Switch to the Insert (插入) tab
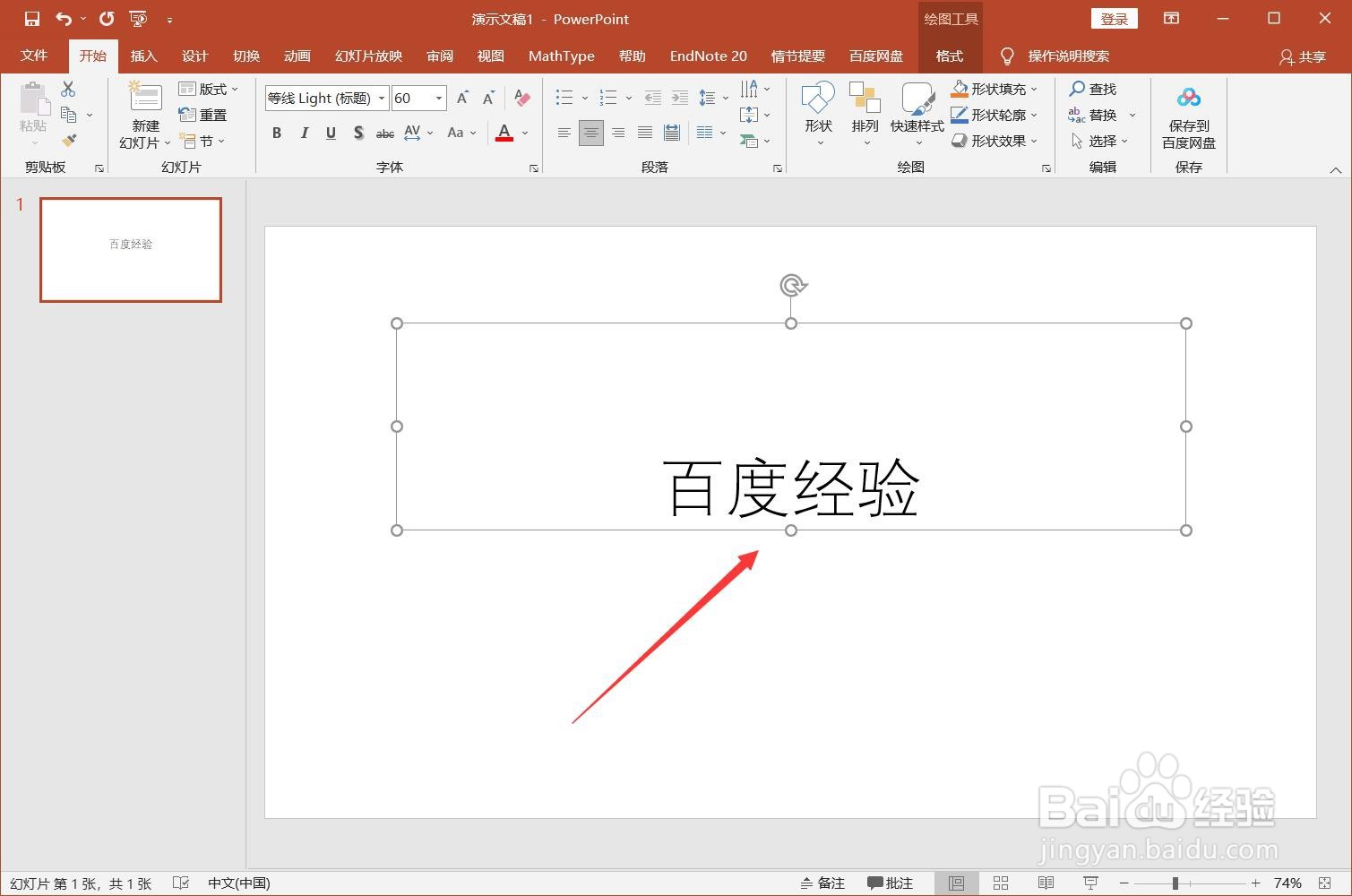Image resolution: width=1352 pixels, height=896 pixels. (143, 56)
